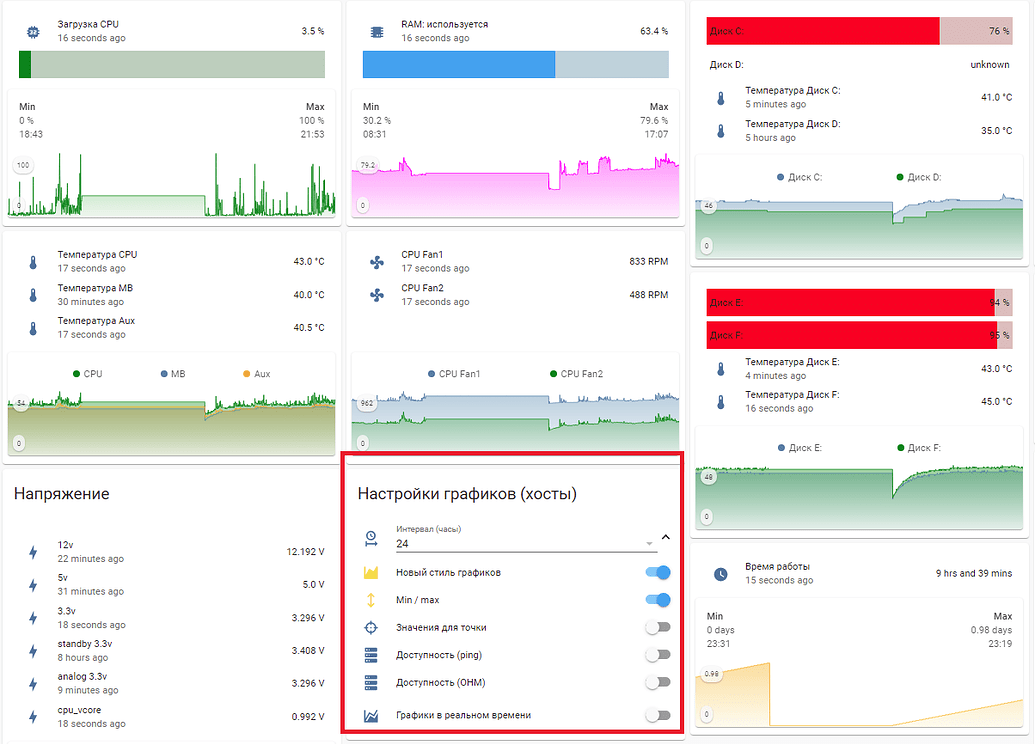Click the lightning icon next to 12v
This screenshot has width=1035, height=744.
pyautogui.click(x=32, y=551)
